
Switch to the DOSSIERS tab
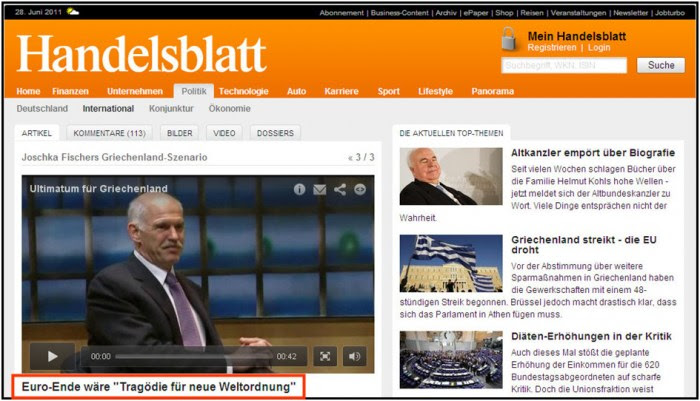tap(275, 133)
